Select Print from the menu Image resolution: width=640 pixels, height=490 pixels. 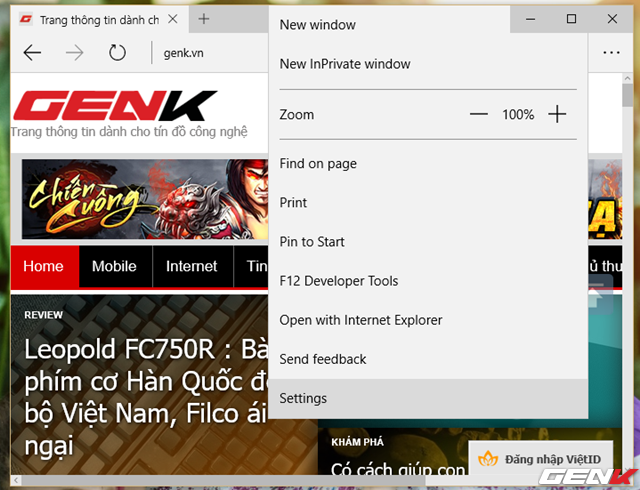[428, 203]
